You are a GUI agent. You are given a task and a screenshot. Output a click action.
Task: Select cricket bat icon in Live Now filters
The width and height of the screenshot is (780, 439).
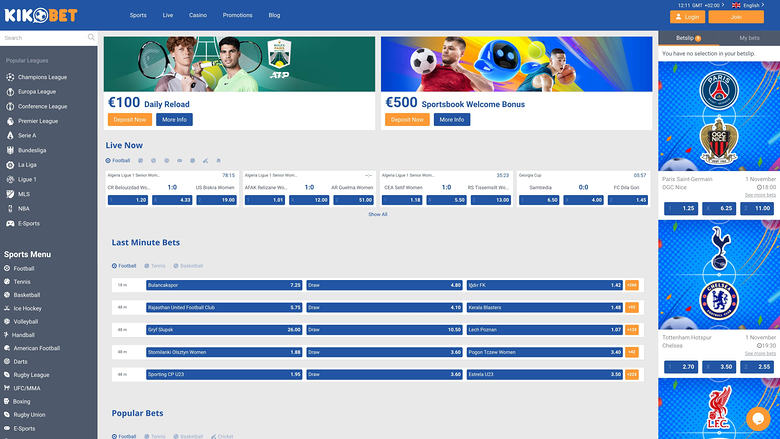pos(205,161)
